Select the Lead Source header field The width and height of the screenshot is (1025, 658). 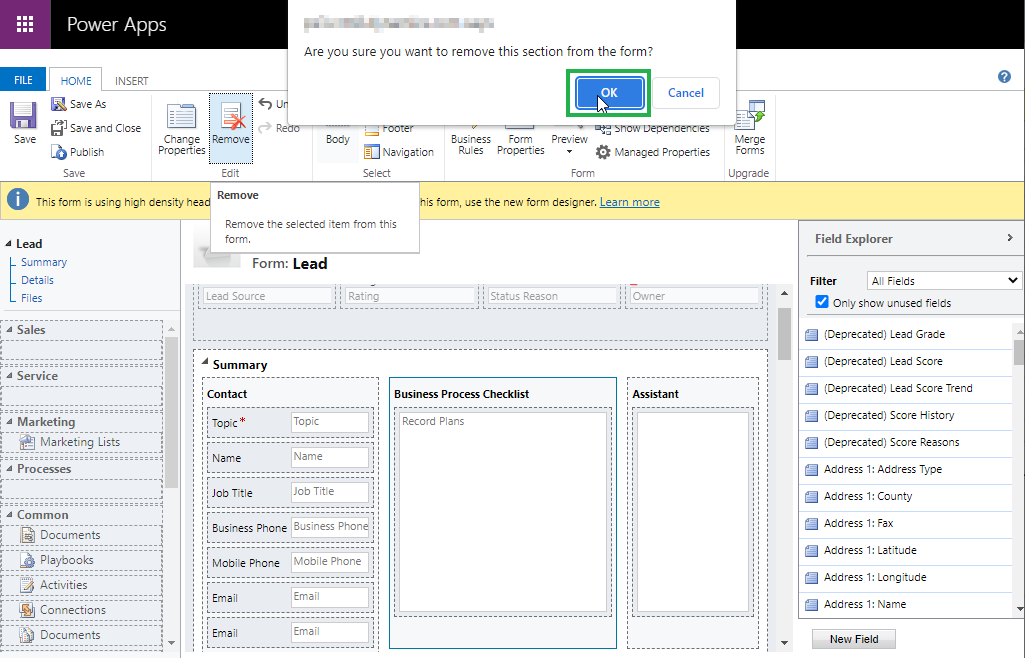[267, 296]
